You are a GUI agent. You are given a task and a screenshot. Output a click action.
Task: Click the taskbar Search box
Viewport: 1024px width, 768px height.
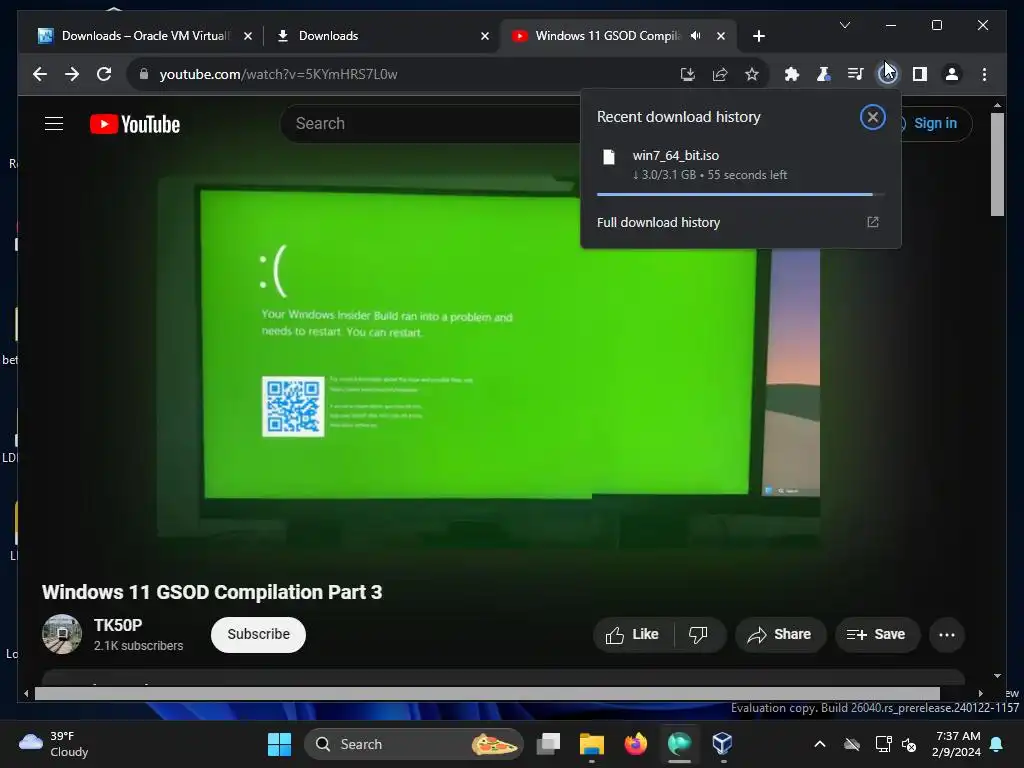coord(414,744)
